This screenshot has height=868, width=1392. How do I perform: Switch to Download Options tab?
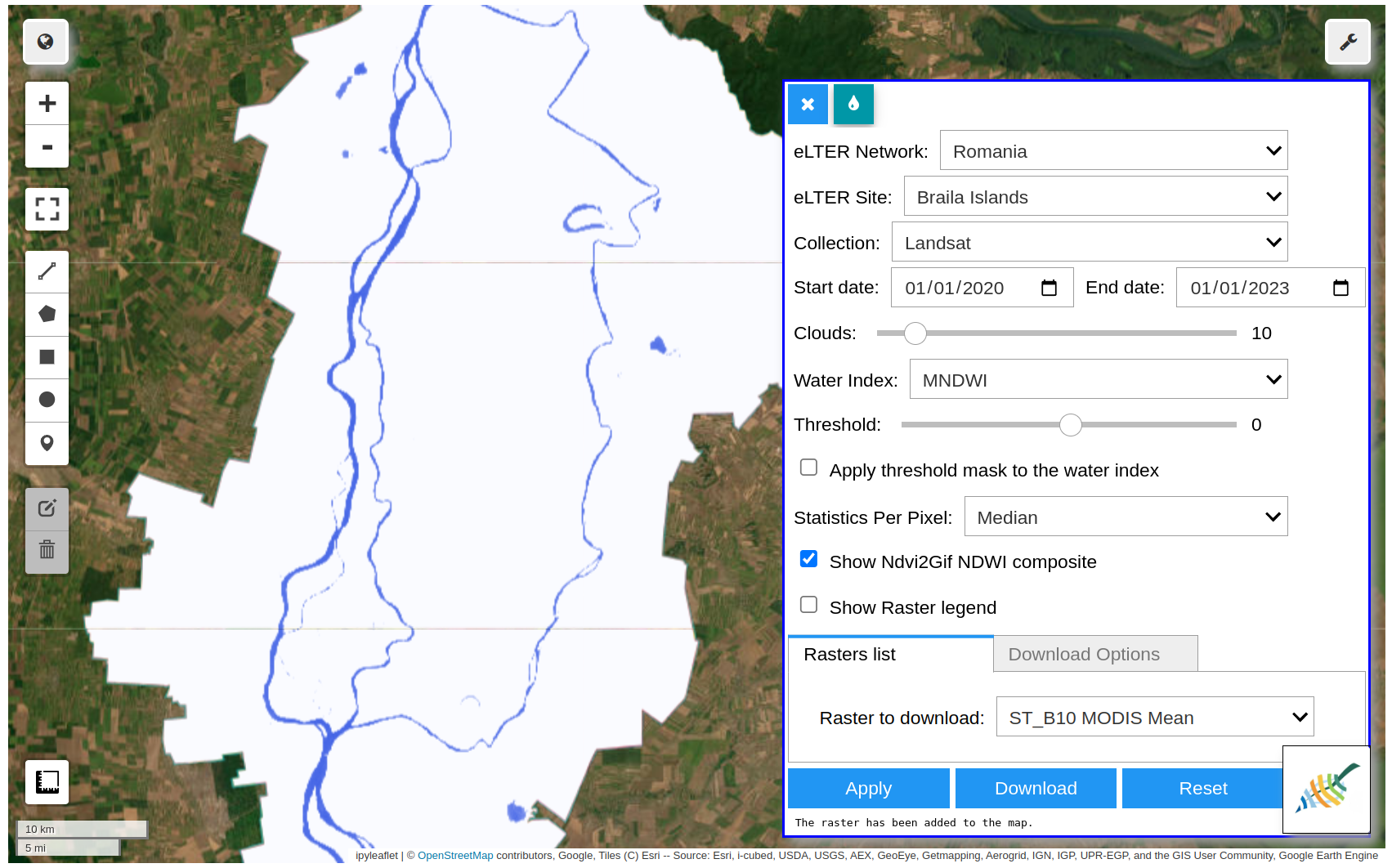1094,654
